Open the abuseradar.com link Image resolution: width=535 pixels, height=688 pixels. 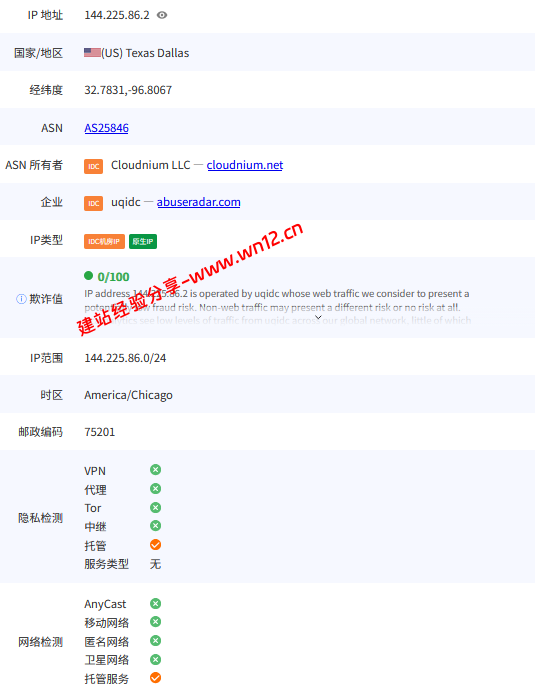click(x=198, y=202)
